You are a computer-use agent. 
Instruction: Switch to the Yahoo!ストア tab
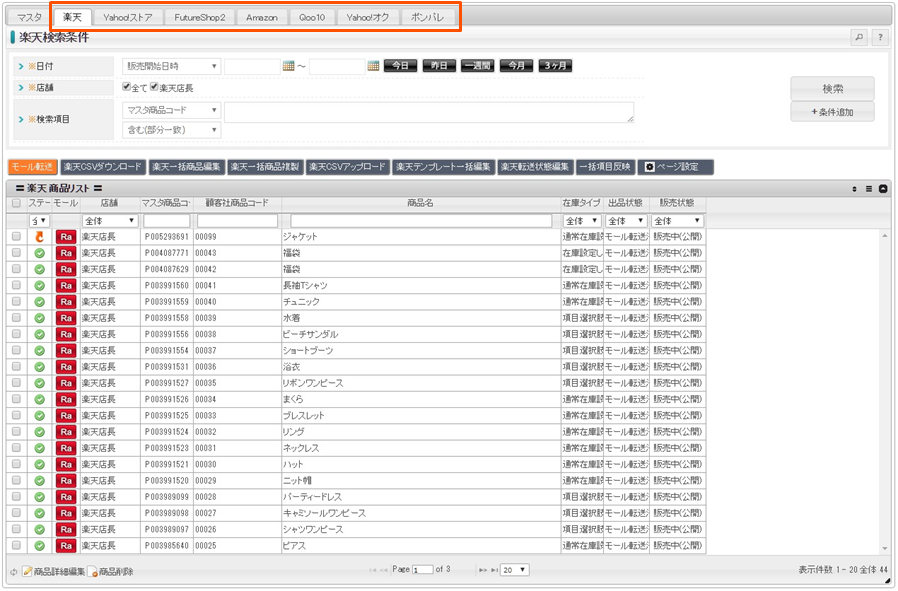coord(128,17)
